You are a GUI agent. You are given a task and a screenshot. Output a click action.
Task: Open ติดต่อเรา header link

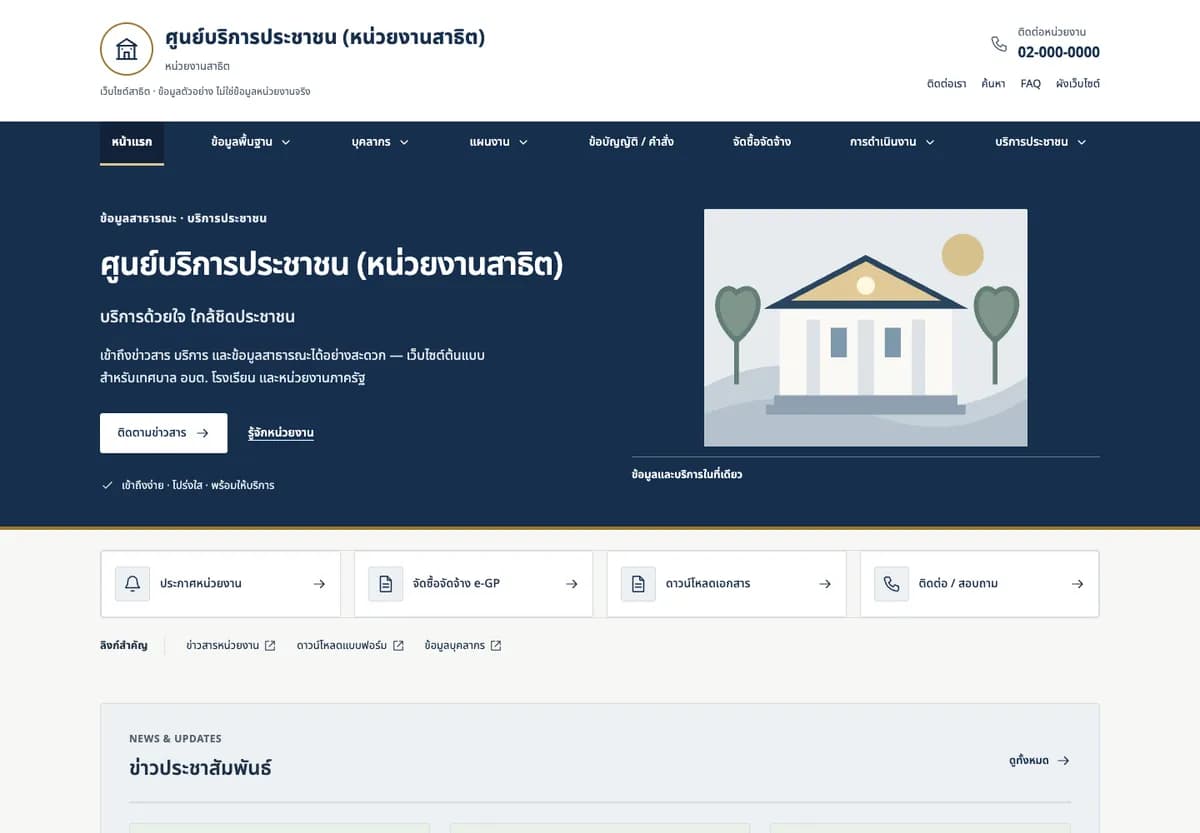946,84
